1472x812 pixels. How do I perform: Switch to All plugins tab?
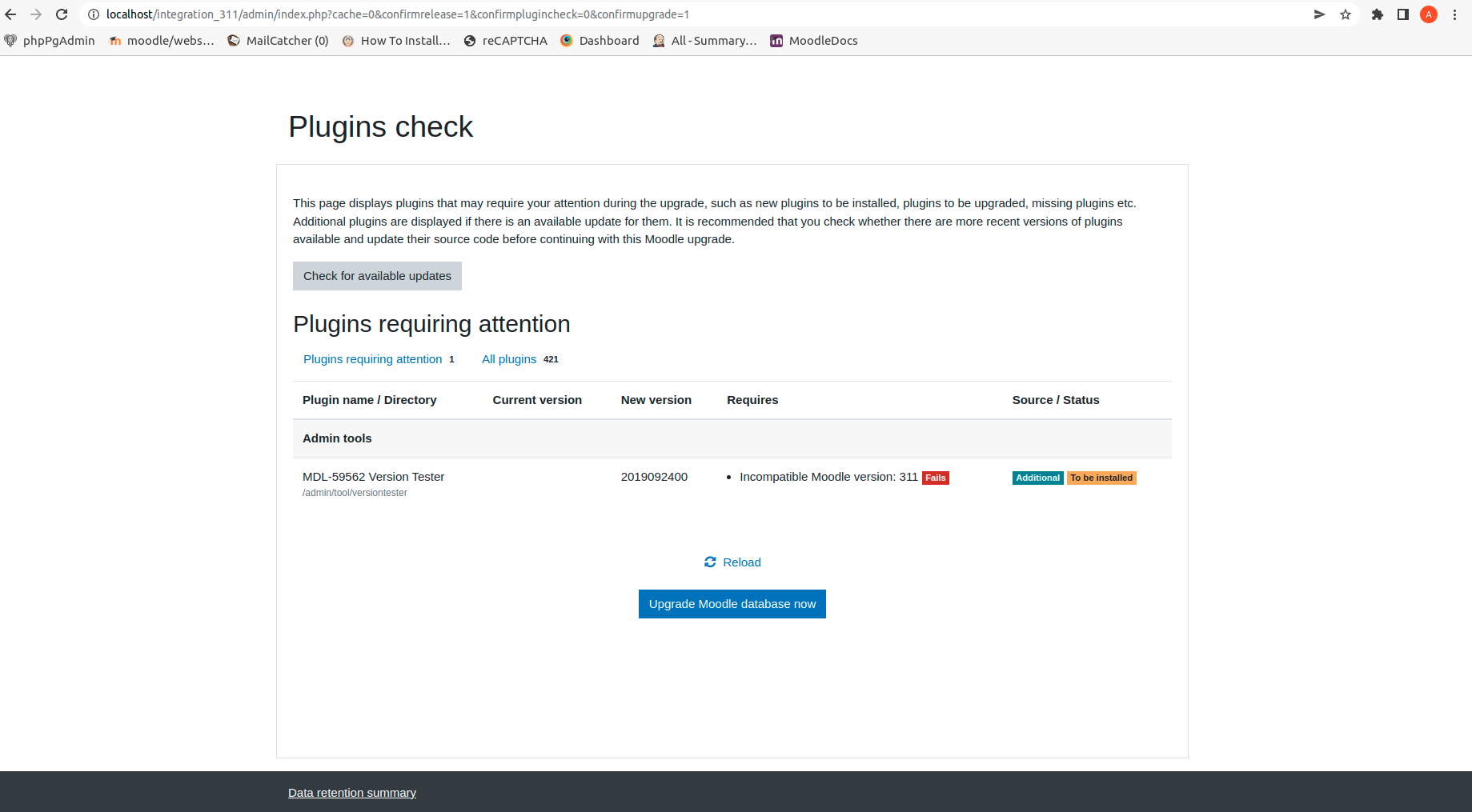[x=520, y=359]
